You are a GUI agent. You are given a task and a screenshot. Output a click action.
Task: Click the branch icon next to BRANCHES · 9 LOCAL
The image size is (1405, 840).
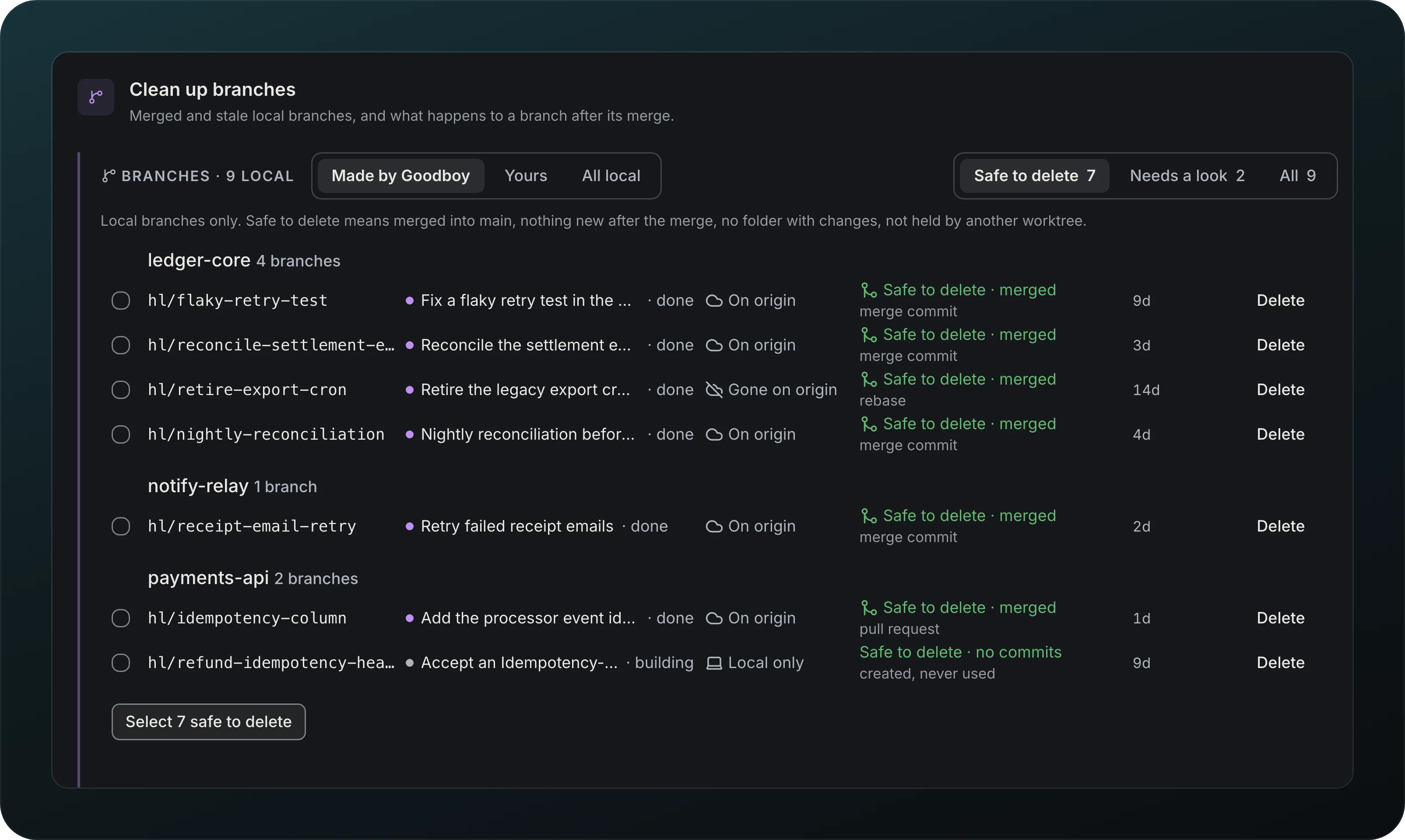click(109, 176)
